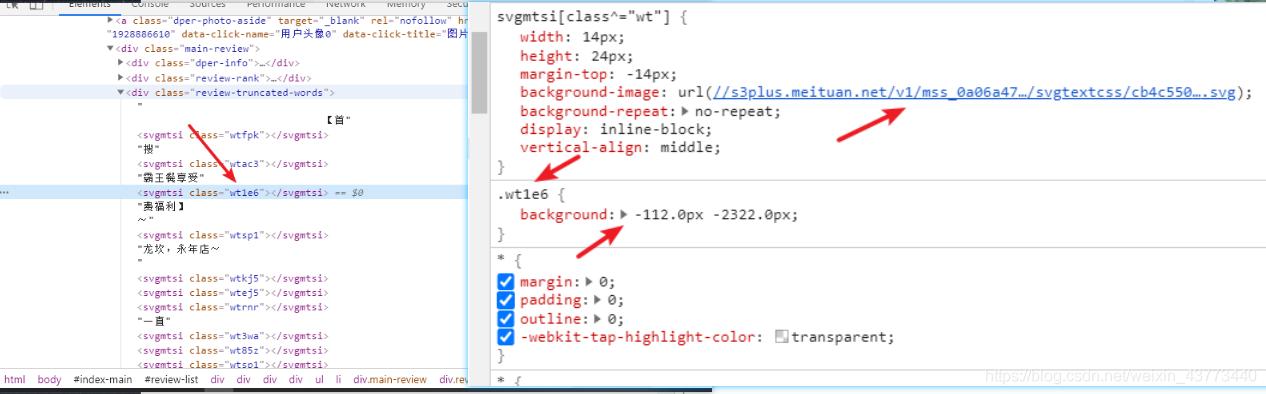Expand the padding shorthand value arrow

[598, 300]
